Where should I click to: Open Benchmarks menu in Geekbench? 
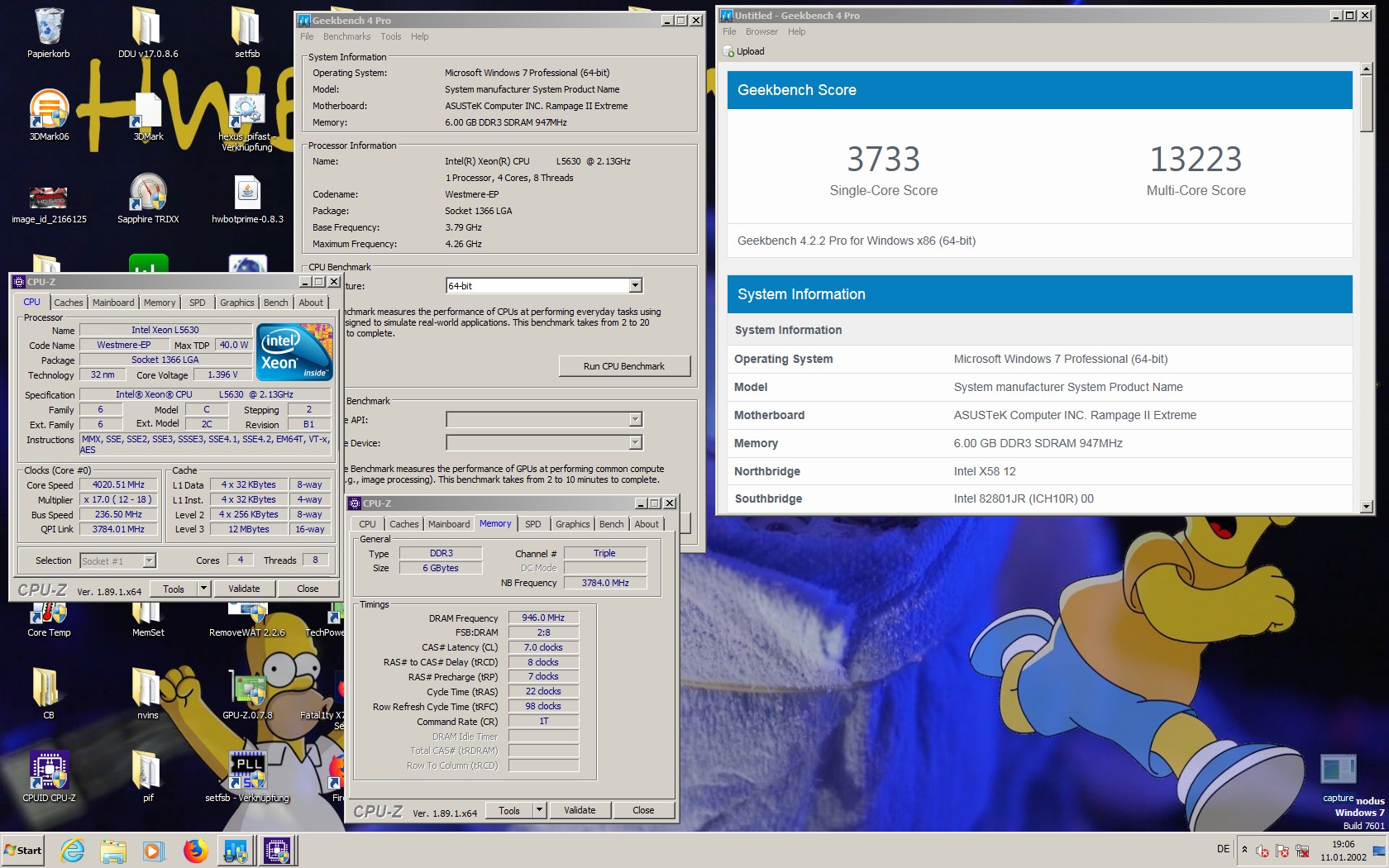[x=346, y=36]
